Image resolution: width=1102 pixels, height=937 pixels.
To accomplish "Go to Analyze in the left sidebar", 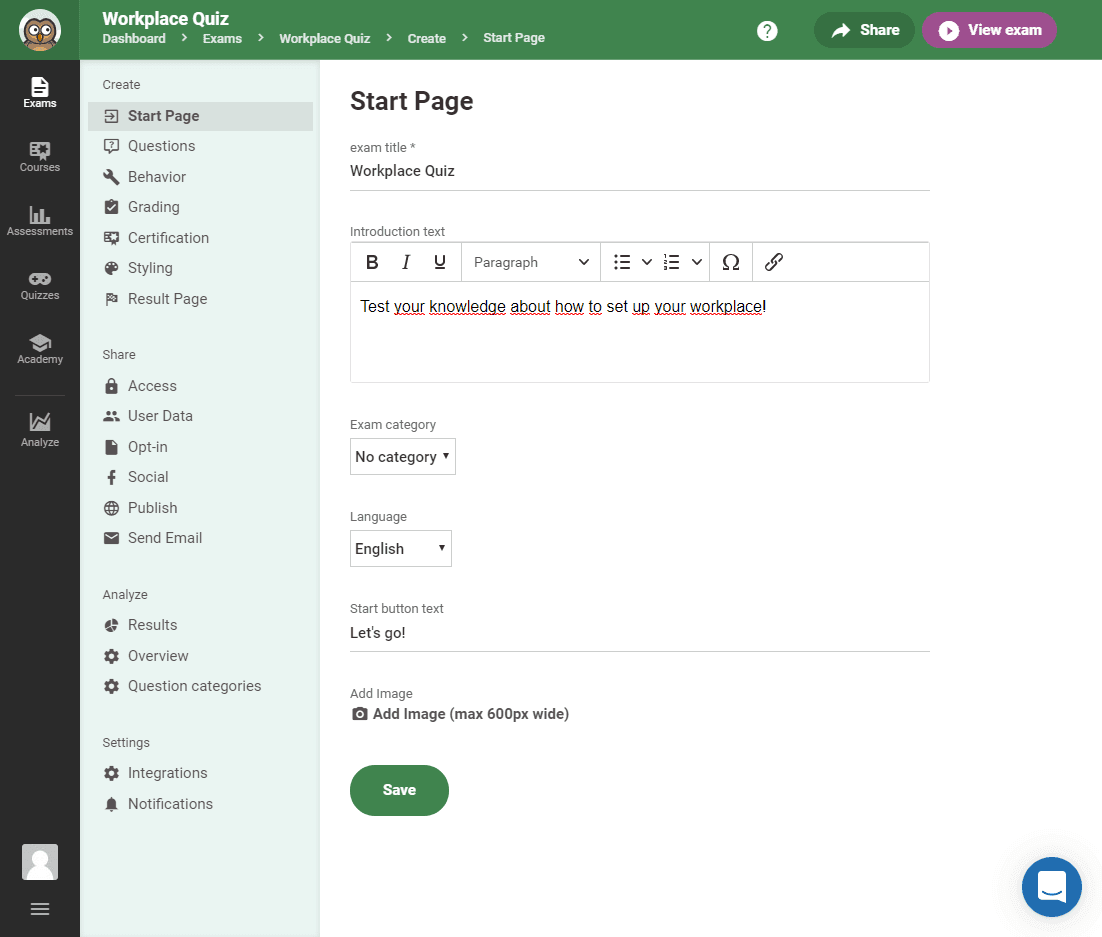I will (40, 429).
